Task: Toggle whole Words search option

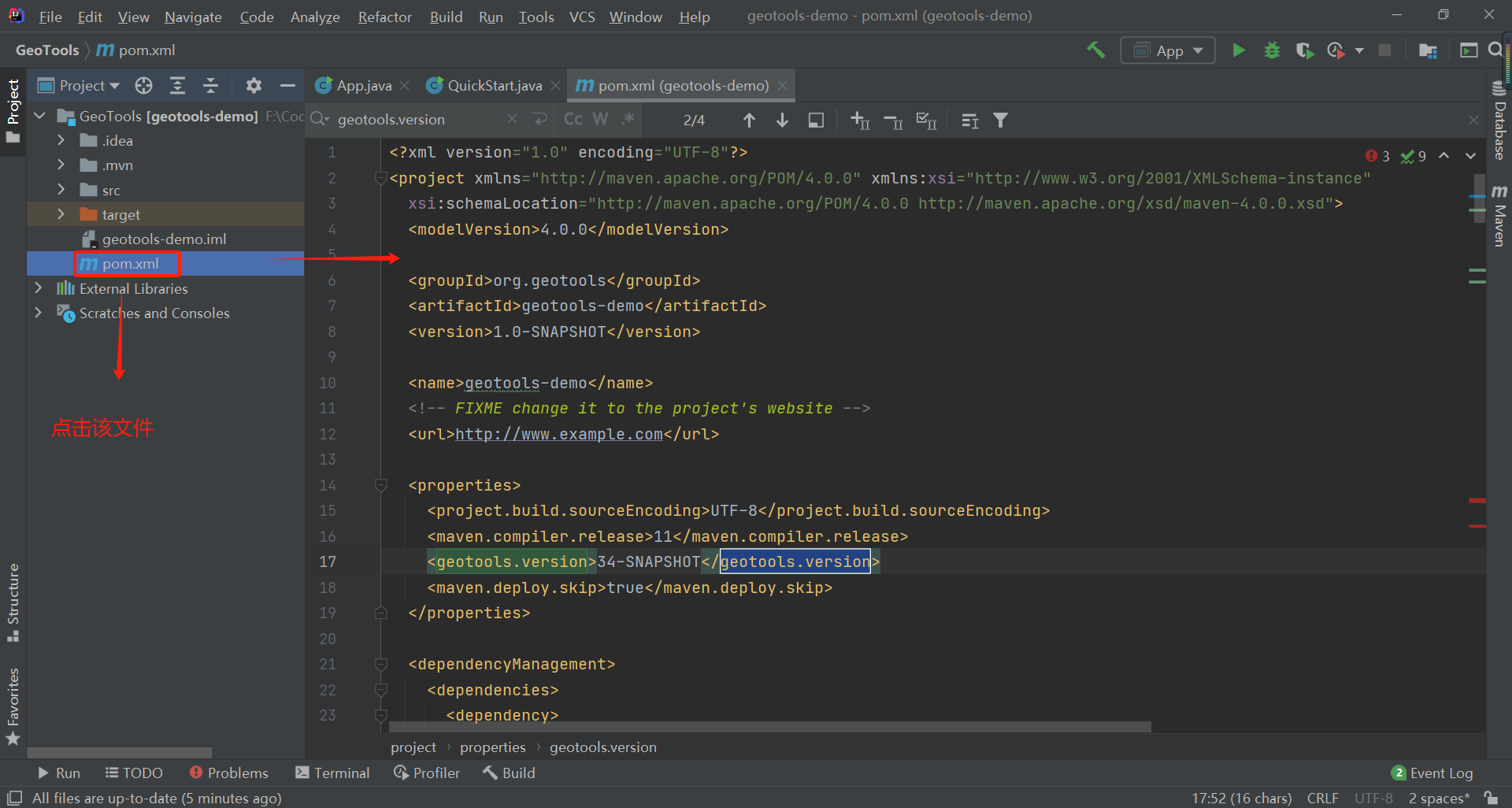Action: click(x=600, y=119)
